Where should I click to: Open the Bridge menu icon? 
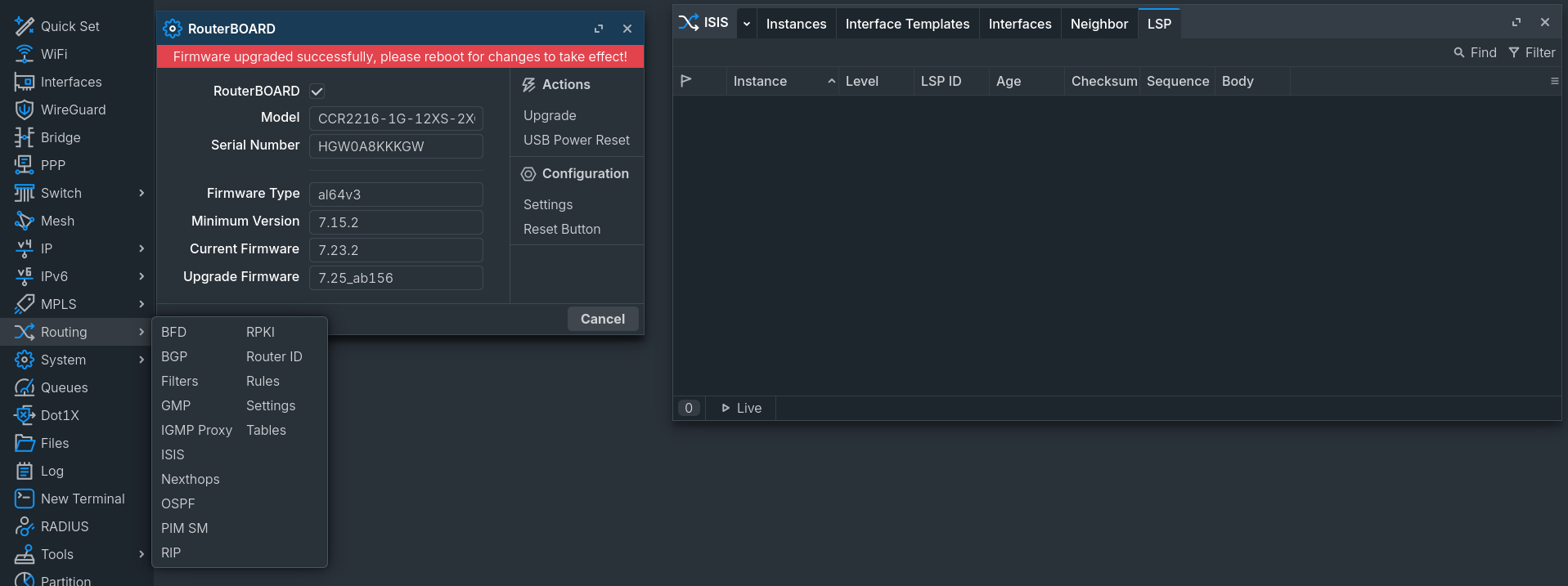point(25,137)
